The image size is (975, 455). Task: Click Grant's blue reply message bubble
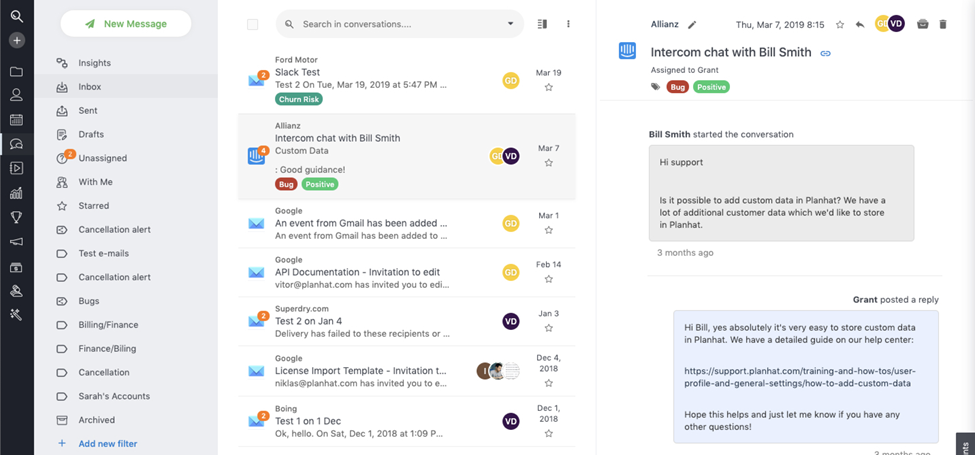[806, 377]
